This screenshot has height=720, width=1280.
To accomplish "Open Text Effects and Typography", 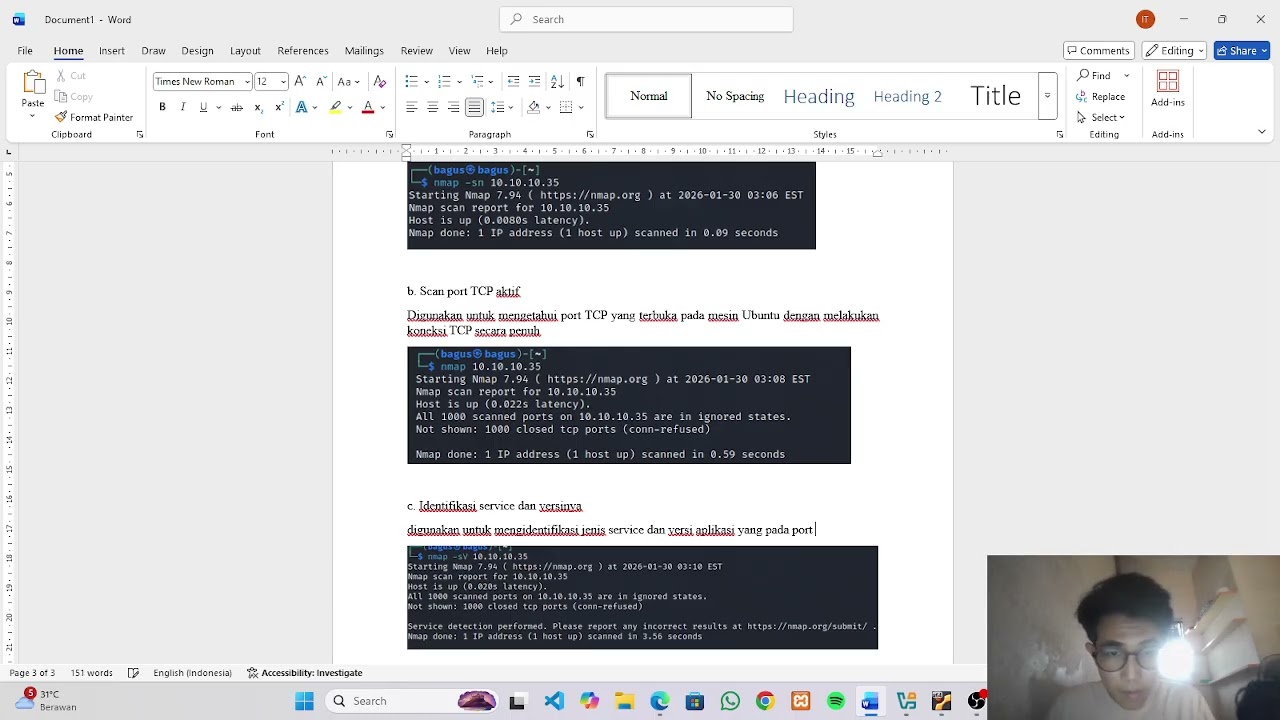I will (301, 107).
